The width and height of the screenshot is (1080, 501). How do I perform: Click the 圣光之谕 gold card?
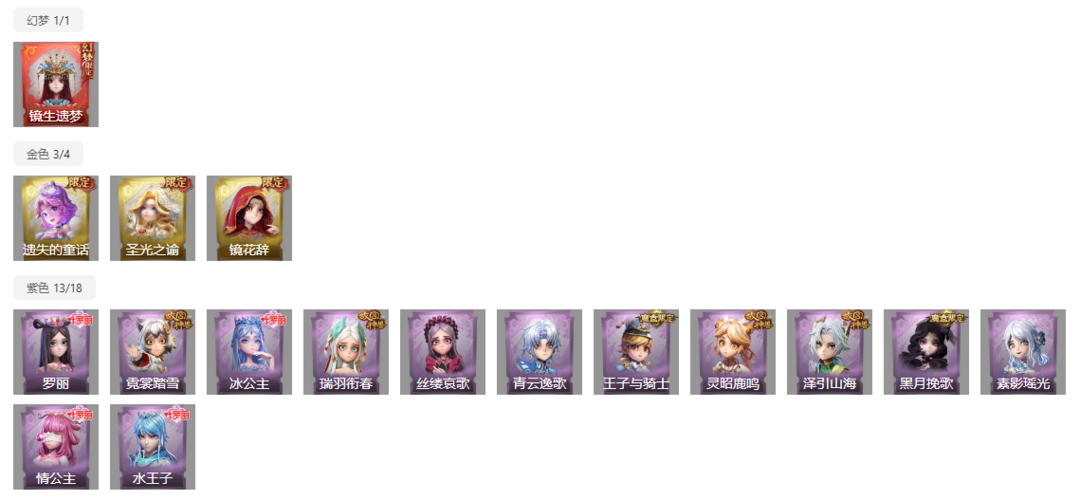pos(152,218)
